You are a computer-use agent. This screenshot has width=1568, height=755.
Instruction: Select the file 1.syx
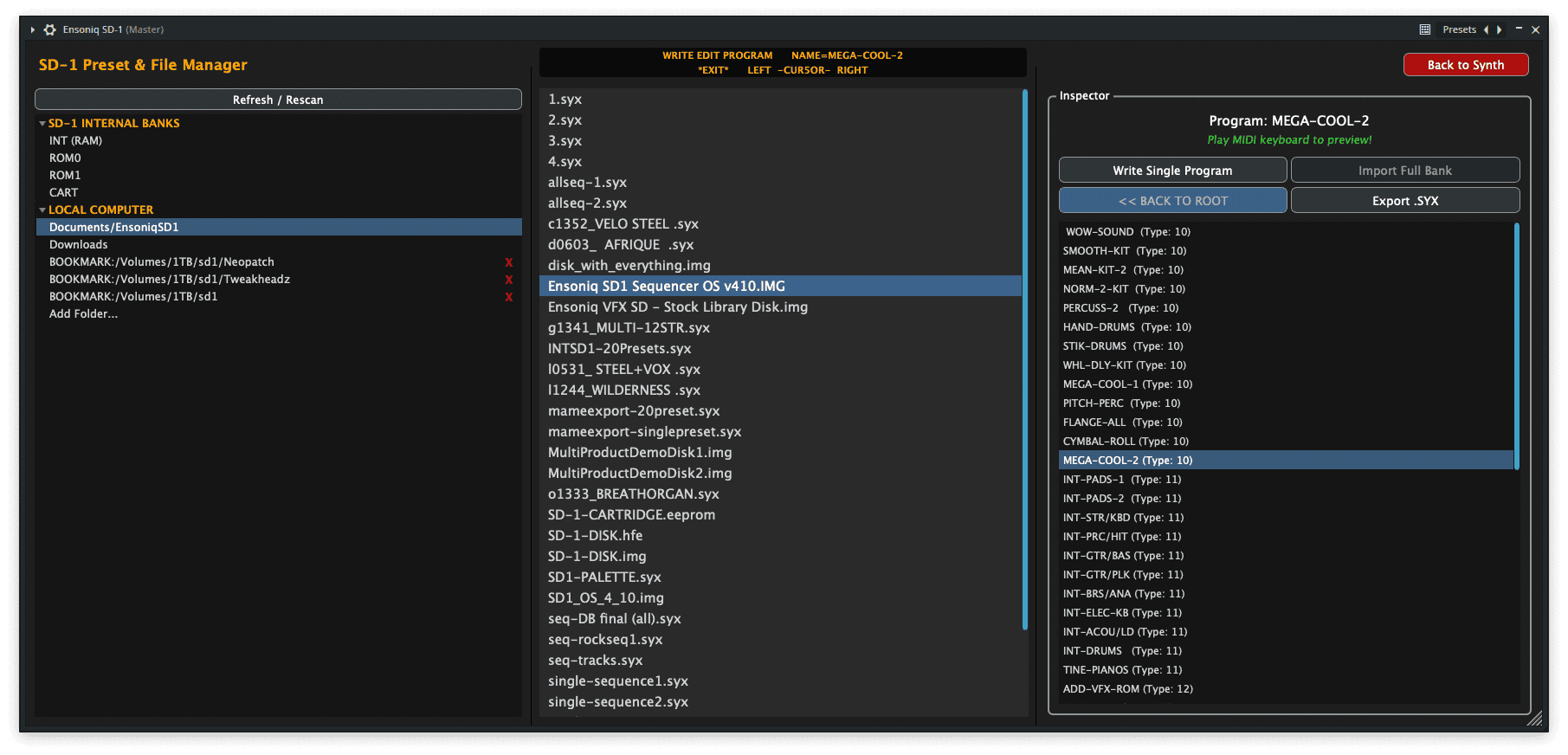point(780,100)
